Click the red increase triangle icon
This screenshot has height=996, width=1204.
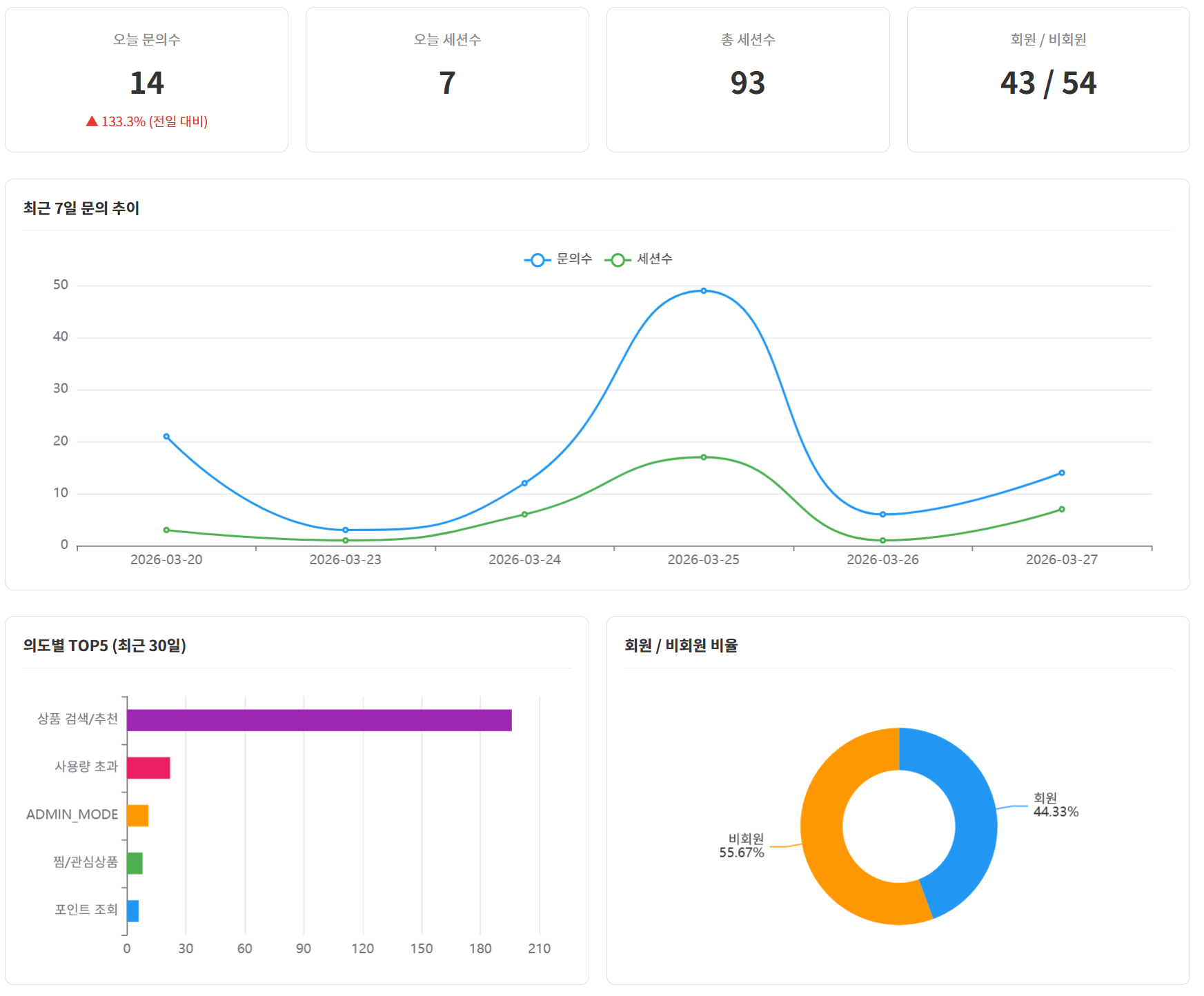[92, 121]
